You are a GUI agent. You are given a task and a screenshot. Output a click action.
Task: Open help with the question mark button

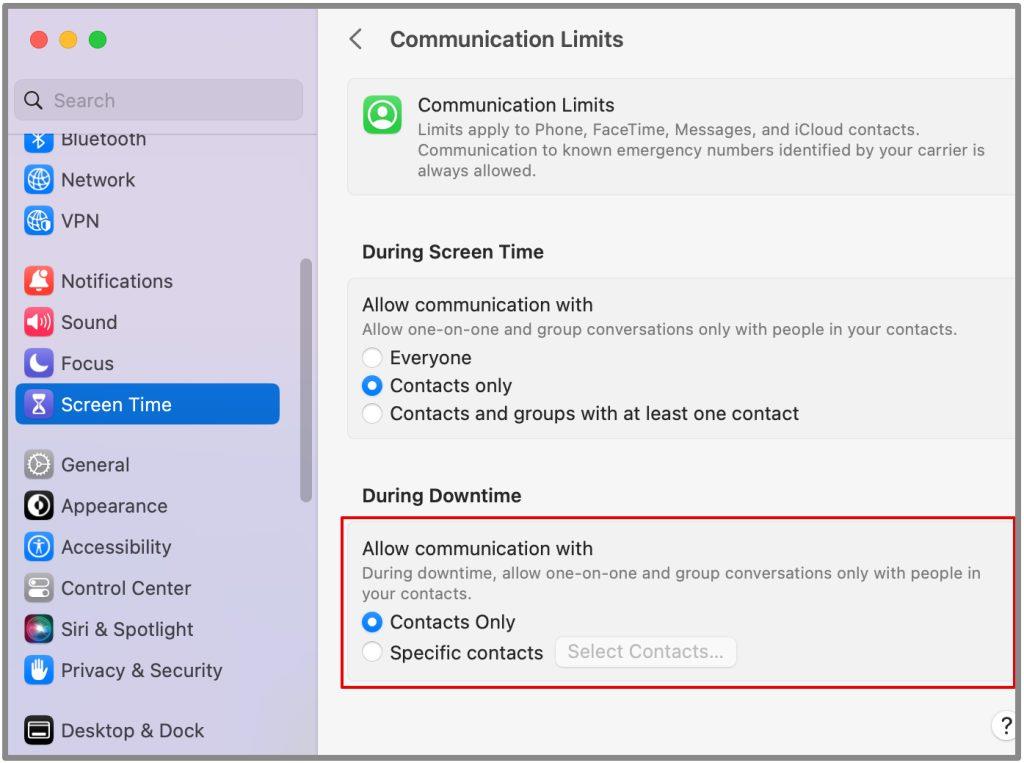coord(1005,726)
